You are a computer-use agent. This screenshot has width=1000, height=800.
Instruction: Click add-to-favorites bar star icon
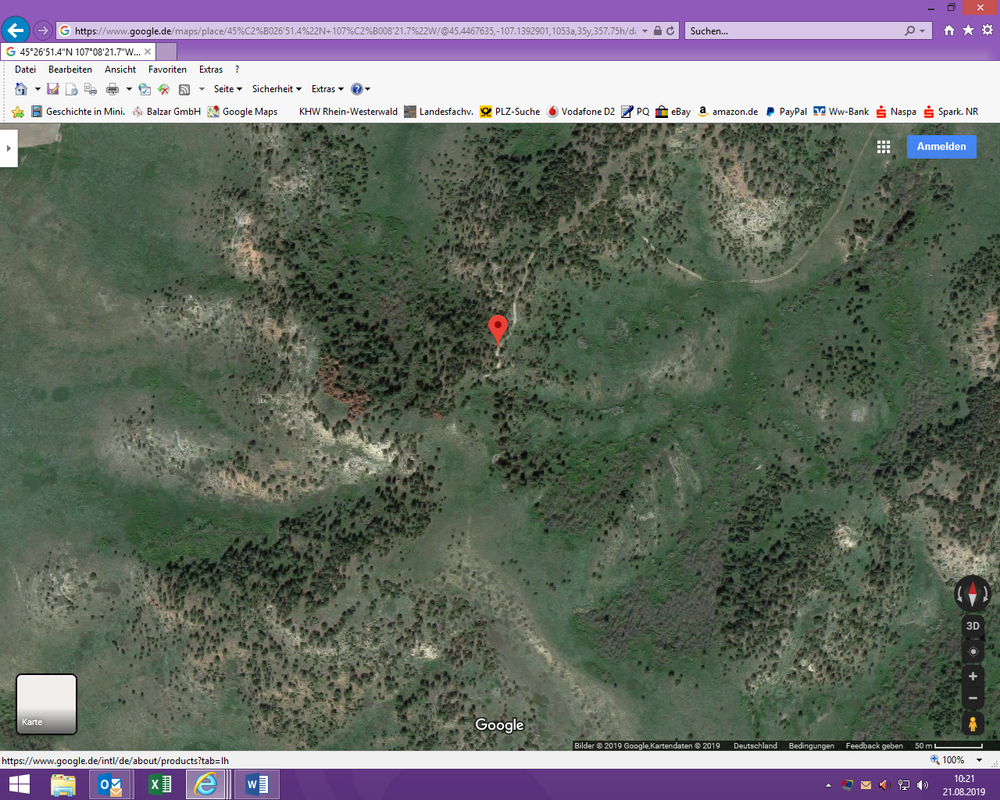coord(18,112)
